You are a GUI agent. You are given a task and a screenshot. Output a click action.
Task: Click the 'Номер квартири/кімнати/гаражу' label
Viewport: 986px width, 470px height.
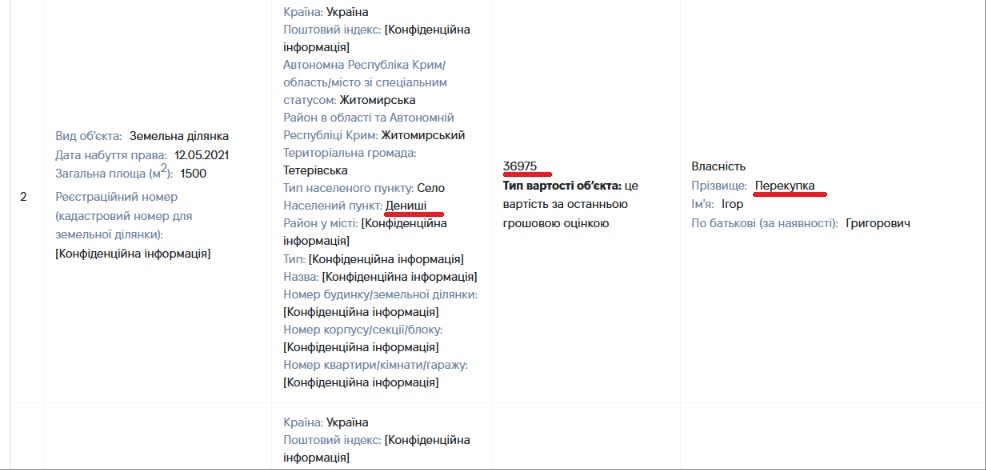coord(376,364)
